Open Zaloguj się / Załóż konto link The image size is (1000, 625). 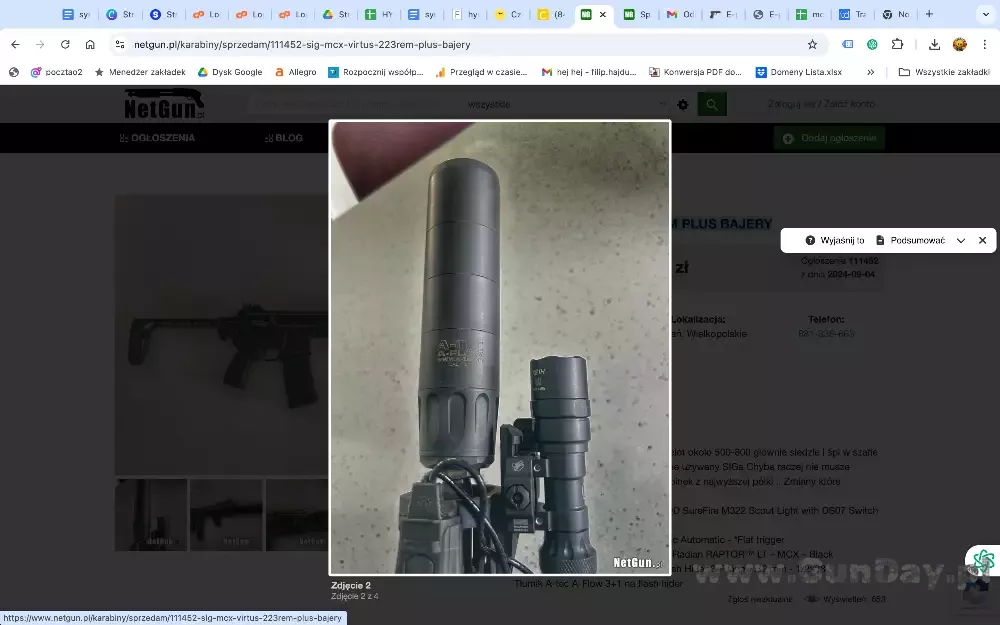(x=821, y=103)
